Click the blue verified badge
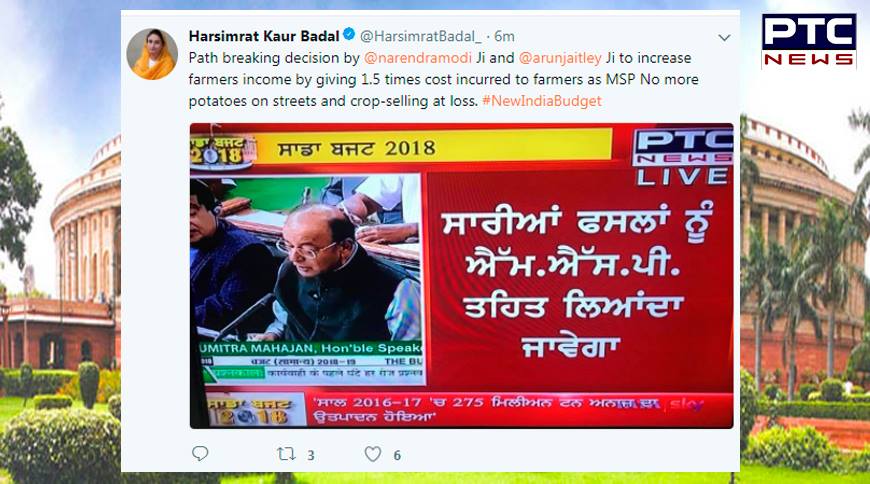The width and height of the screenshot is (870, 484). point(349,34)
